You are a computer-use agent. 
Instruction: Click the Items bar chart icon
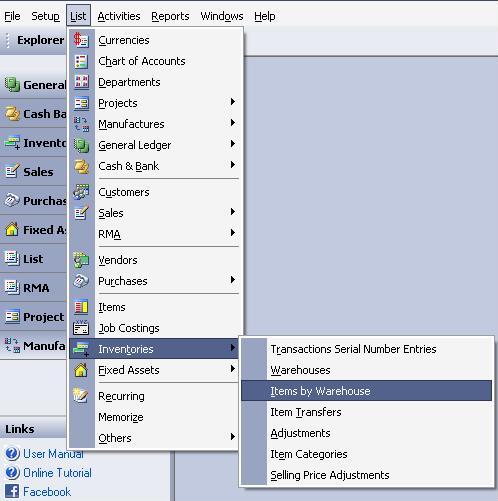point(81,307)
